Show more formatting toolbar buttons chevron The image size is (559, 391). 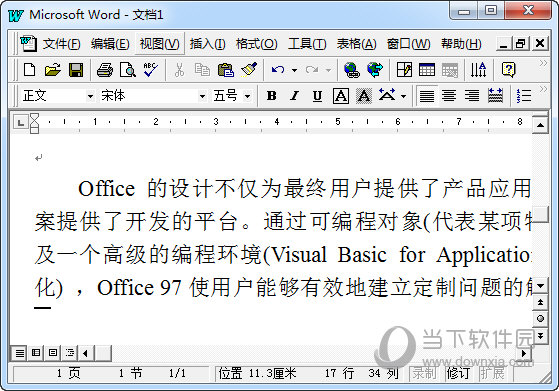[543, 89]
